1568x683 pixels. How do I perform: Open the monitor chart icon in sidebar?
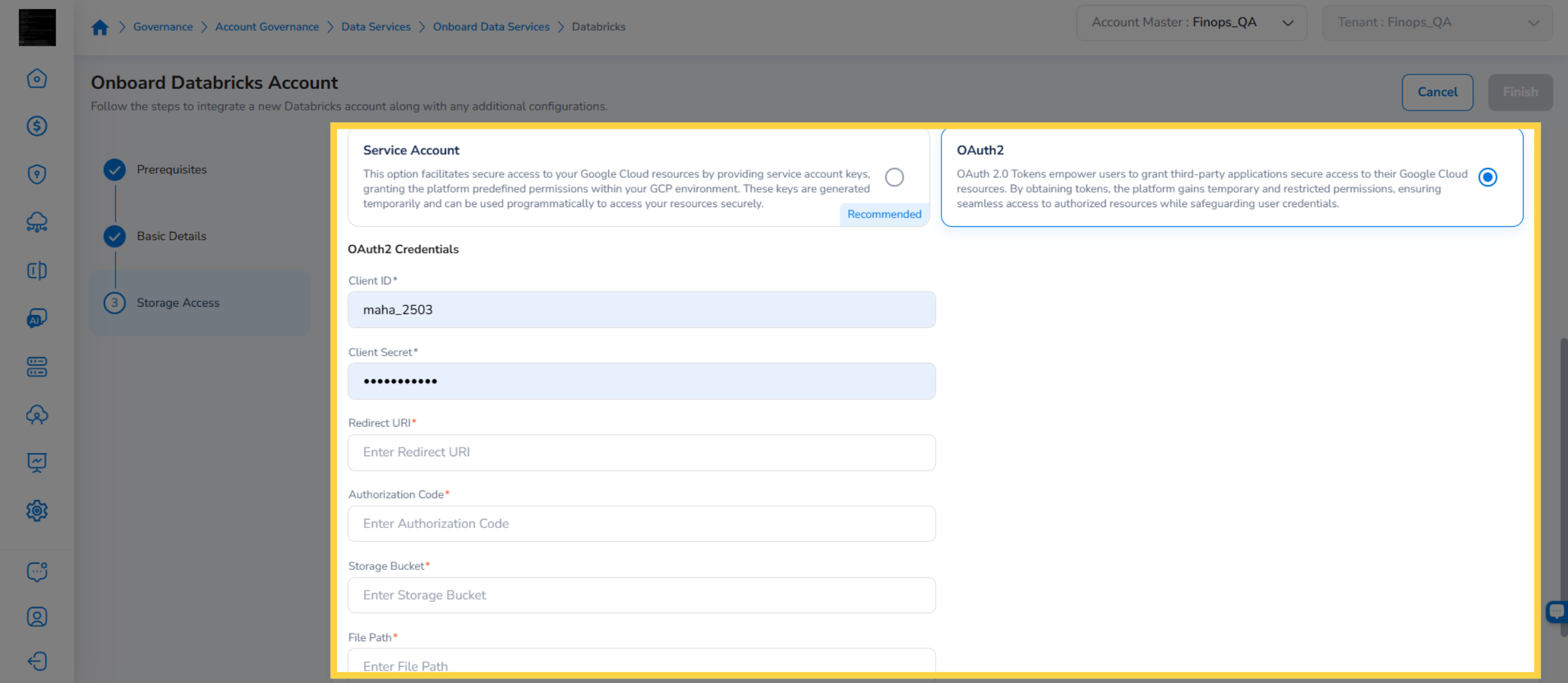tap(37, 463)
